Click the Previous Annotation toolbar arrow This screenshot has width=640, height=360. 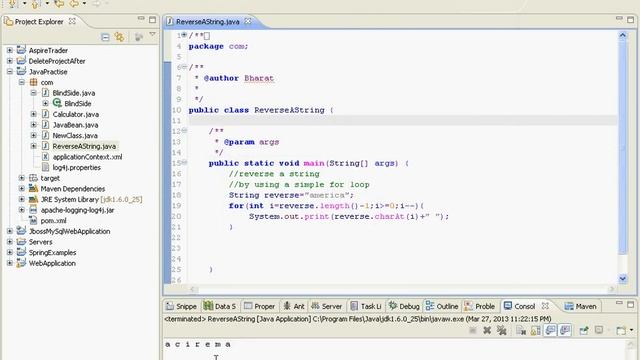point(35,4)
